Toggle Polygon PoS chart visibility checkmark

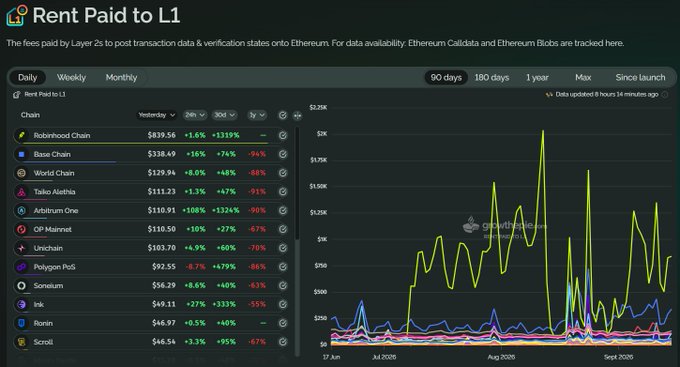[x=283, y=267]
